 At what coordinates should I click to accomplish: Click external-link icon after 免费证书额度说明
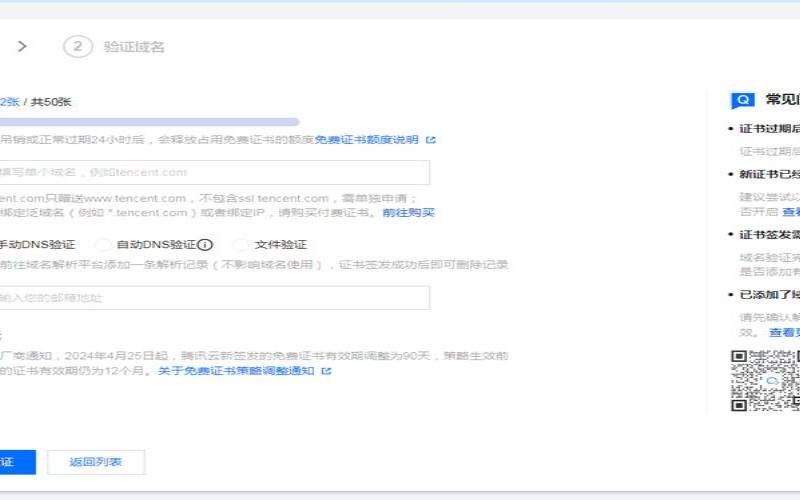pyautogui.click(x=431, y=140)
